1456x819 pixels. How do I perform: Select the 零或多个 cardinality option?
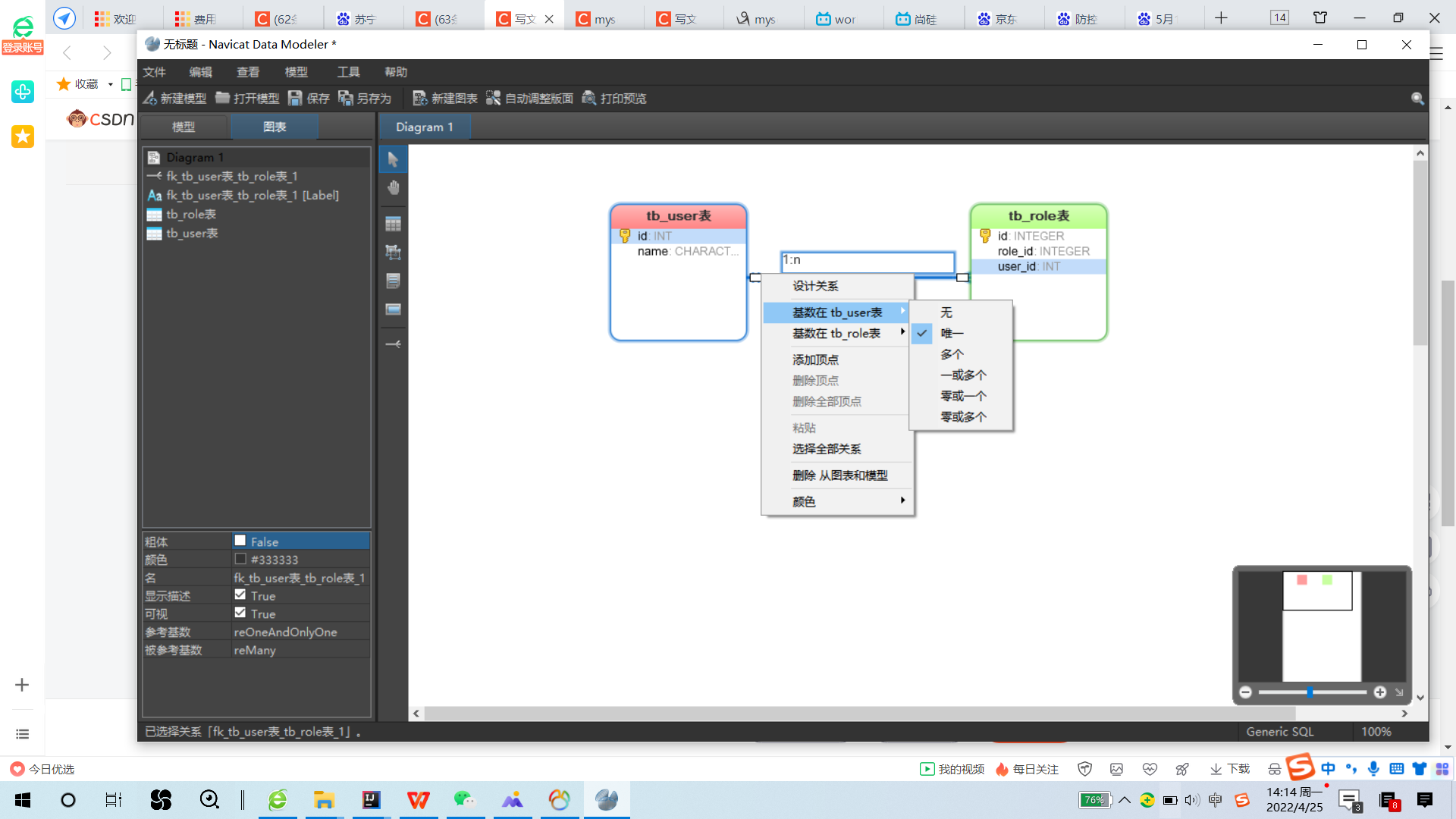(963, 417)
